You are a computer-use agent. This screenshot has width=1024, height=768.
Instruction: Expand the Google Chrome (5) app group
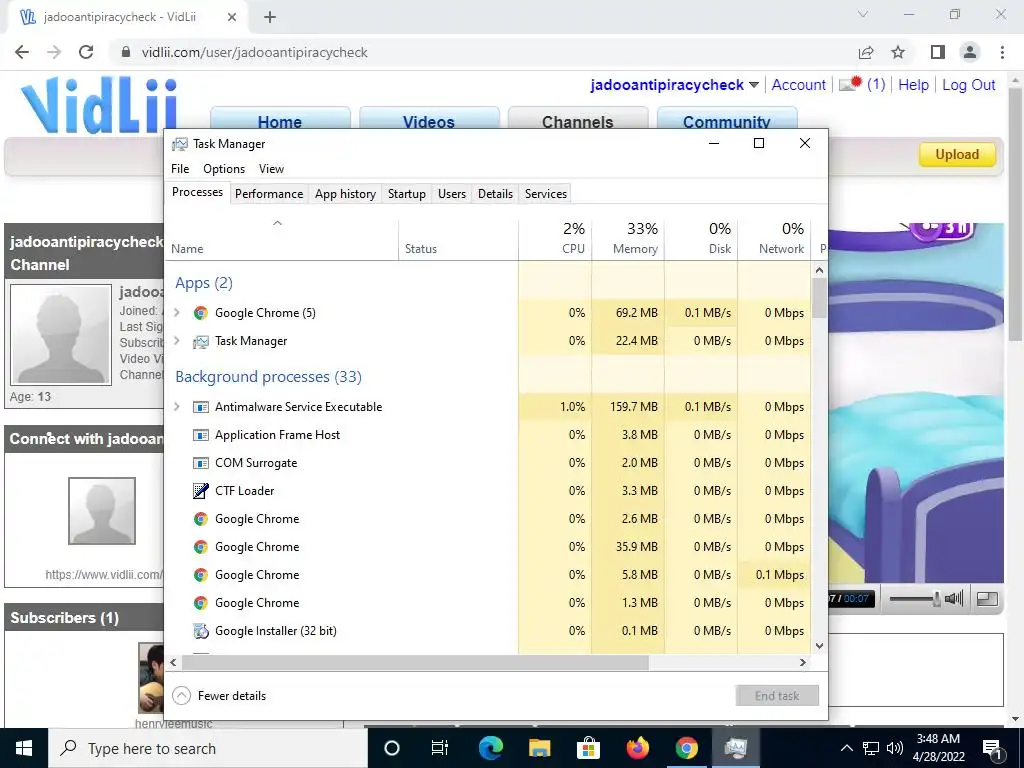177,313
